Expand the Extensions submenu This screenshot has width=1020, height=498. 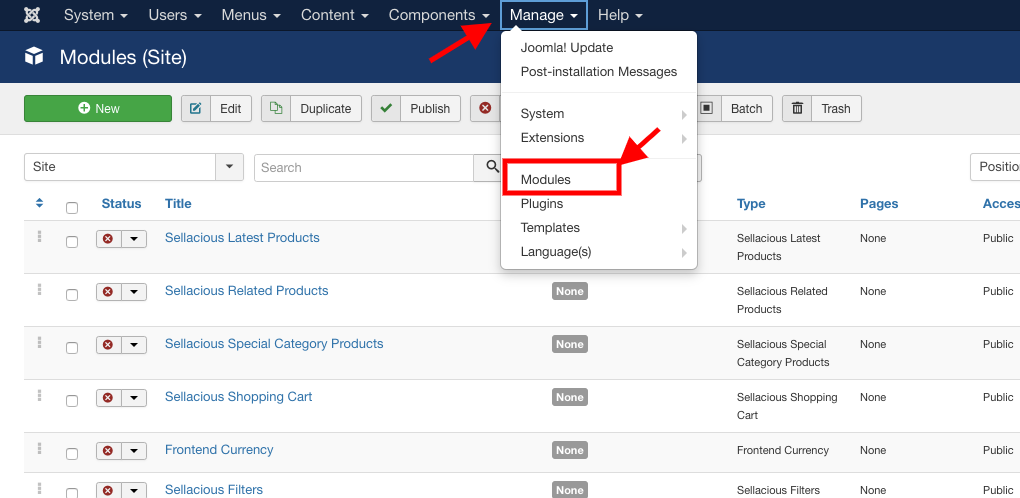pyautogui.click(x=598, y=138)
